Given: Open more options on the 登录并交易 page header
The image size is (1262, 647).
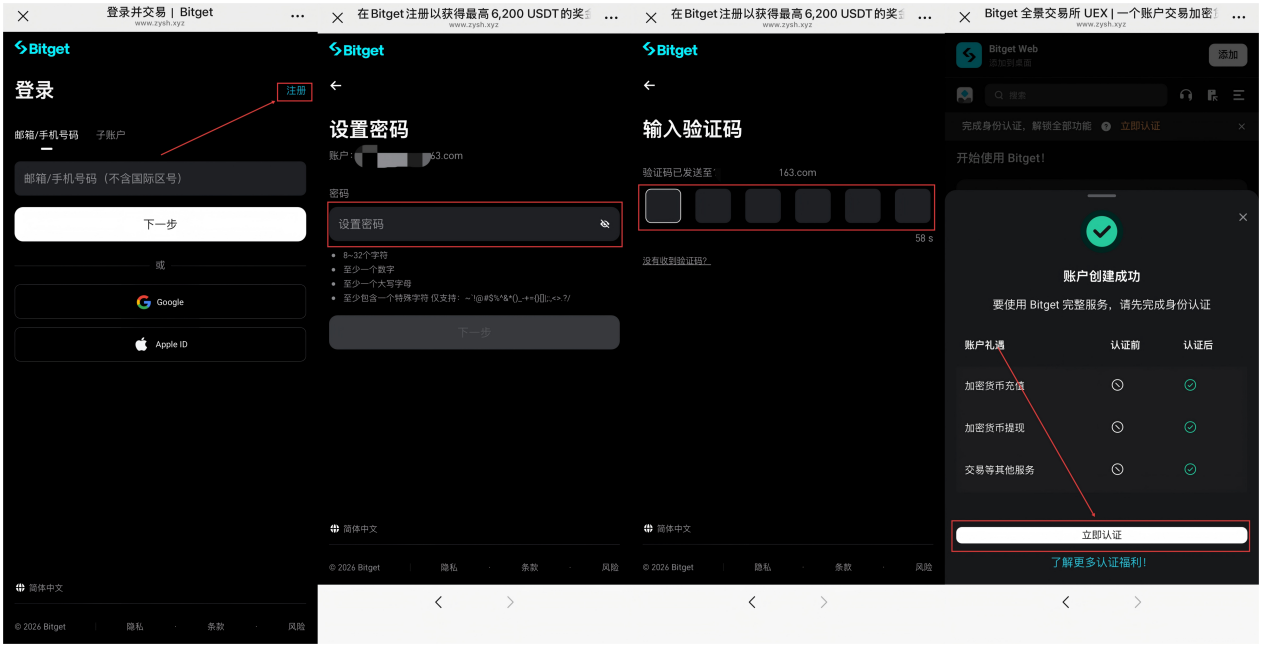Looking at the screenshot, I should click(297, 17).
